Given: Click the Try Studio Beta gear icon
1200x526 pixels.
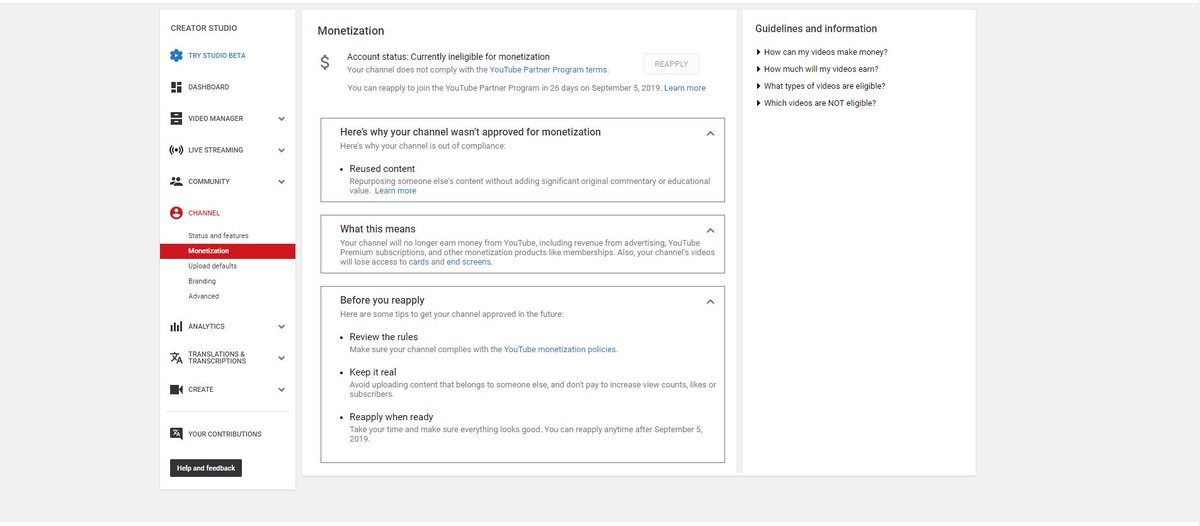Looking at the screenshot, I should [x=176, y=56].
